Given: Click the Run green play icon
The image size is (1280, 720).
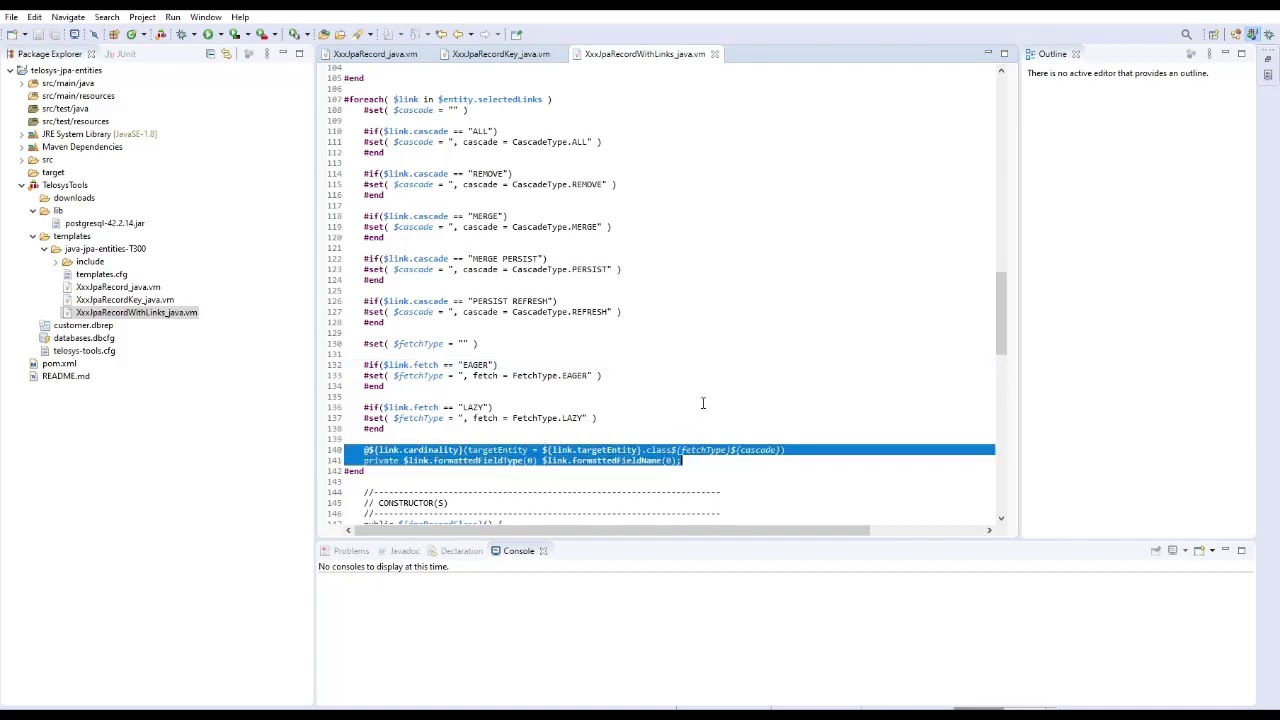Looking at the screenshot, I should click(208, 34).
